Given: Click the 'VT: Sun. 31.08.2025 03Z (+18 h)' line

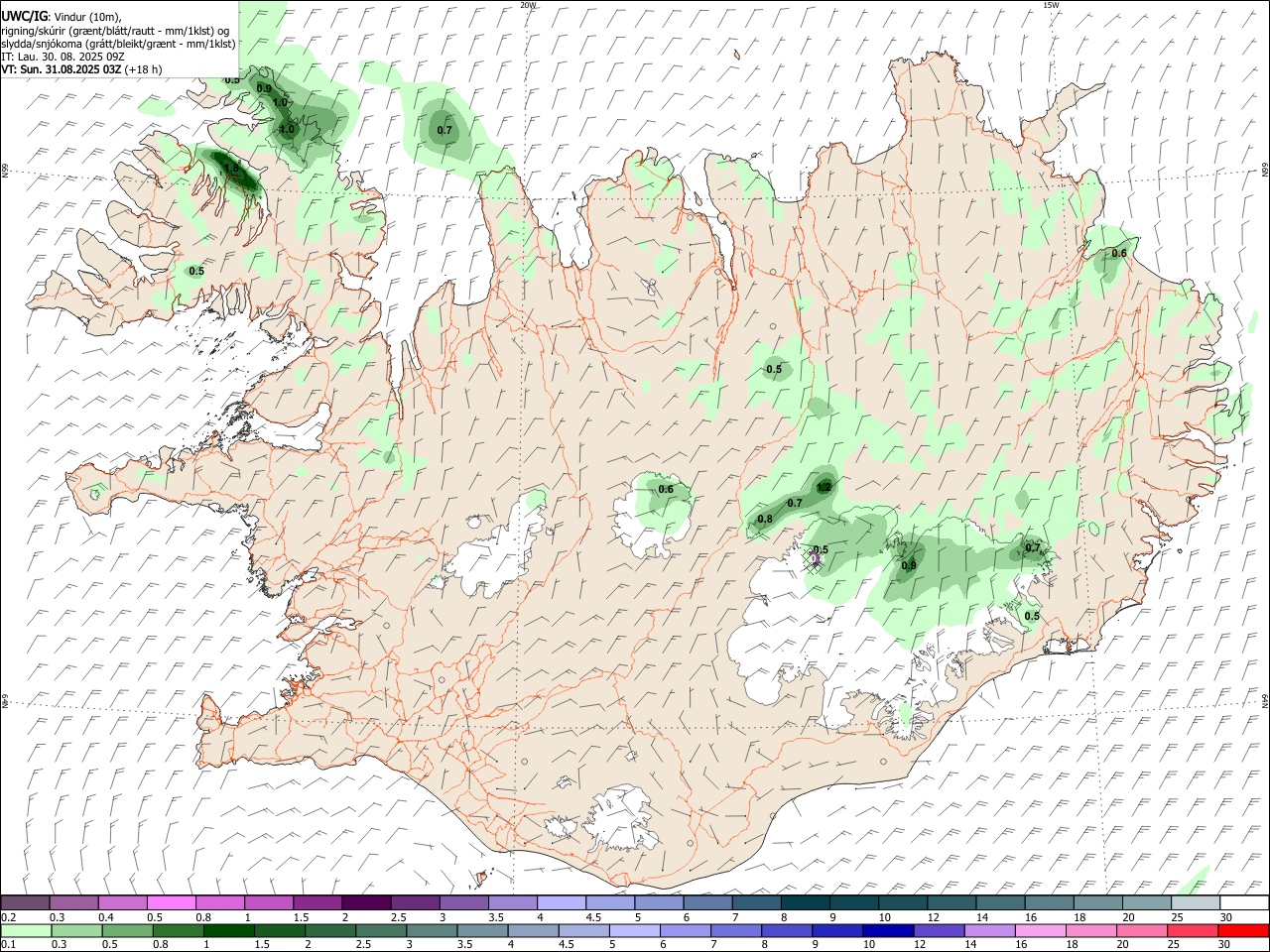Looking at the screenshot, I should [x=81, y=69].
